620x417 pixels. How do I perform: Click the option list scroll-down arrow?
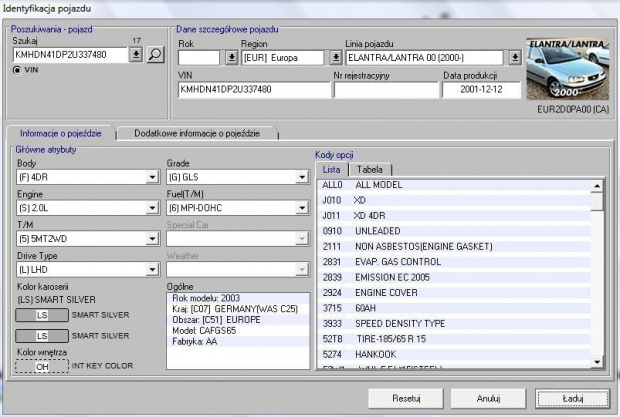[x=597, y=361]
